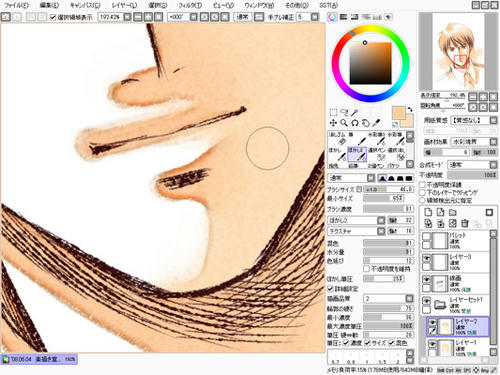Choose the eraser (消しゴム) brush
This screenshot has height=375, width=500.
(338, 138)
